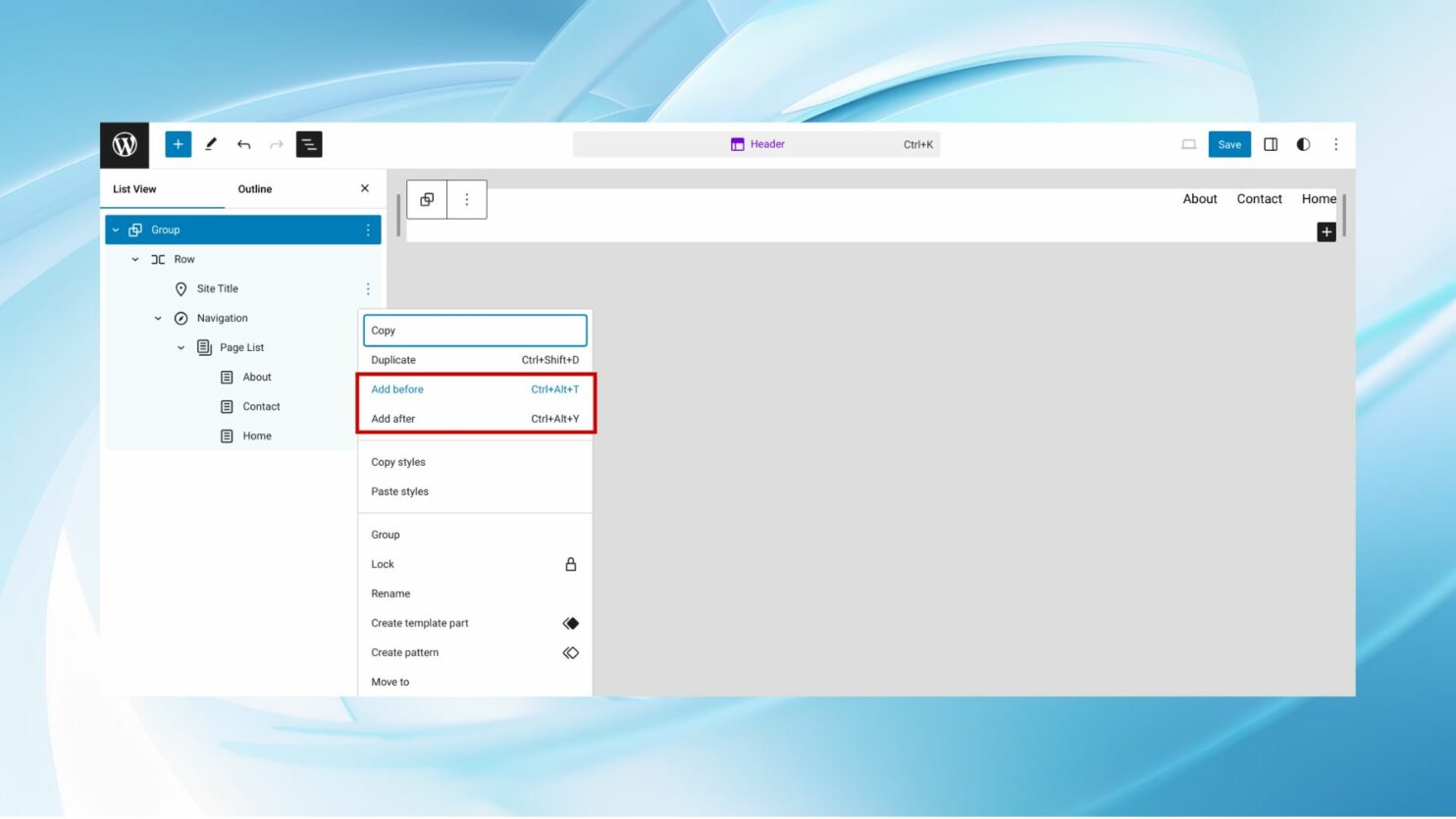Open the Styles panel icon
The width and height of the screenshot is (1456, 819).
1302,144
